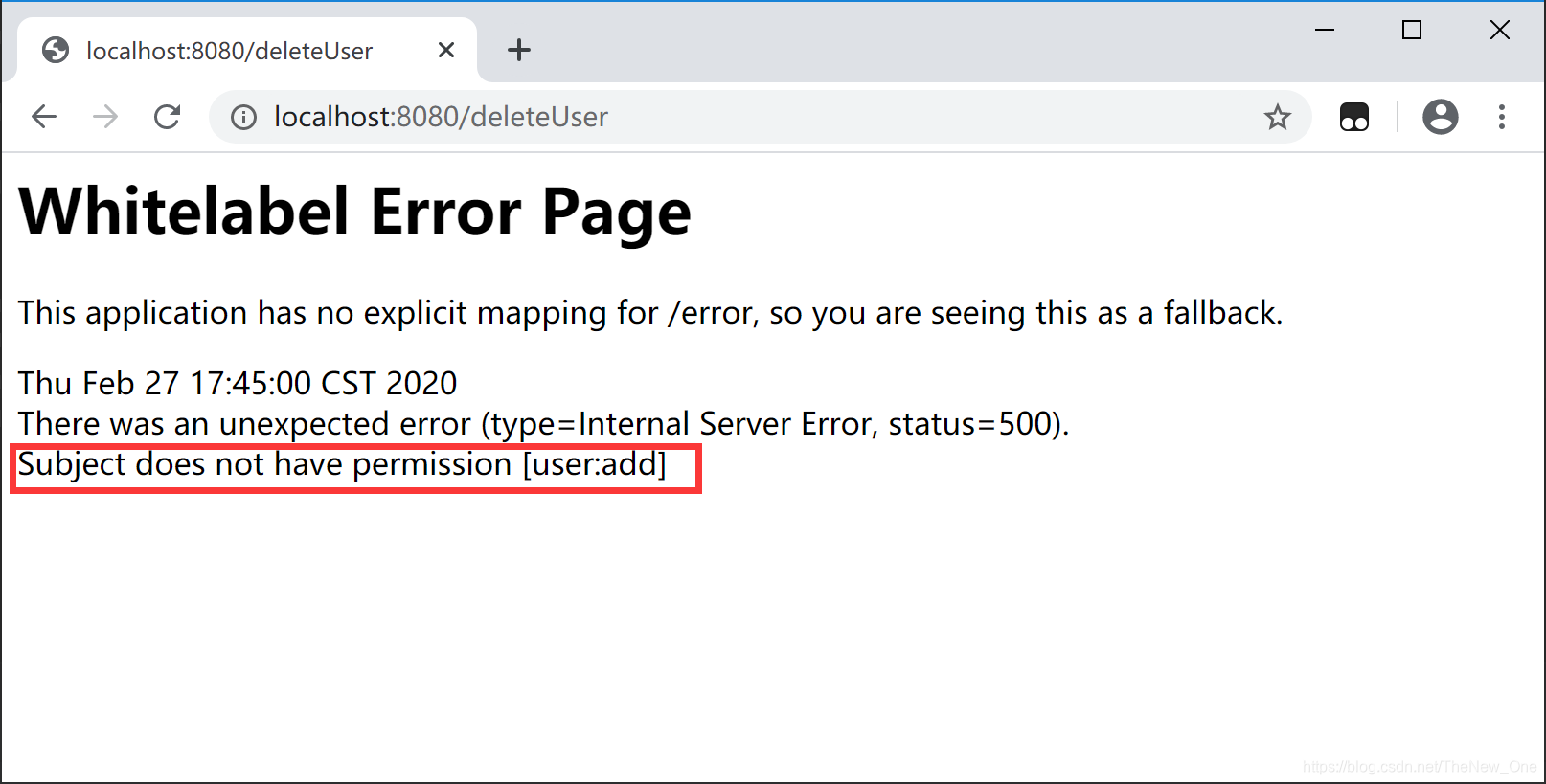Go forward with the forward arrow

(x=105, y=117)
